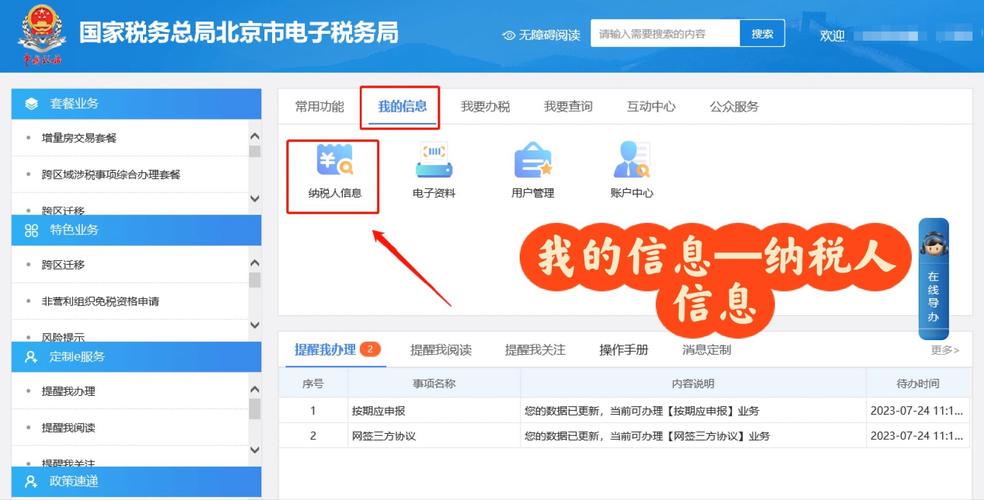Switch to the 我的信息 tab
The image size is (984, 500).
pyautogui.click(x=402, y=107)
